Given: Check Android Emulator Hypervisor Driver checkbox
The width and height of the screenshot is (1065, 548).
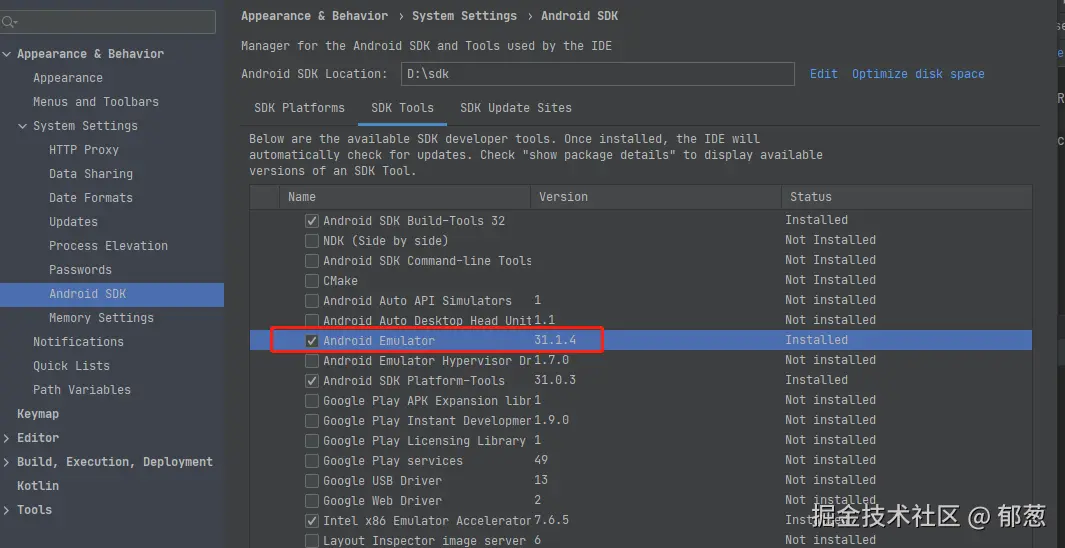Looking at the screenshot, I should coord(312,361).
